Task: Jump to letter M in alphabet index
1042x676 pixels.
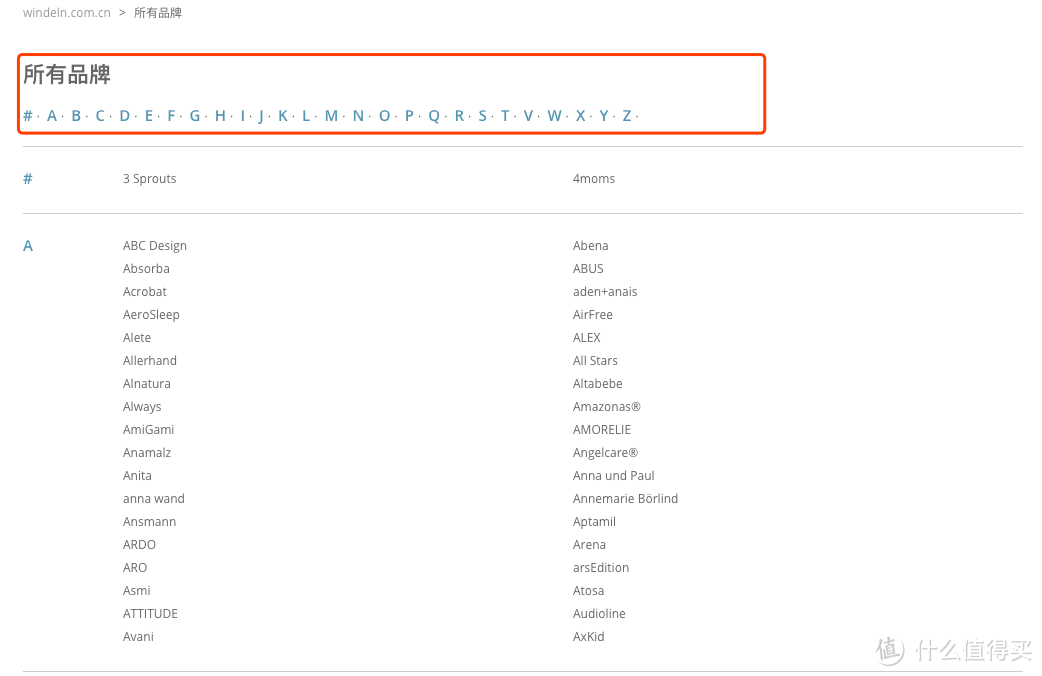Action: click(331, 116)
